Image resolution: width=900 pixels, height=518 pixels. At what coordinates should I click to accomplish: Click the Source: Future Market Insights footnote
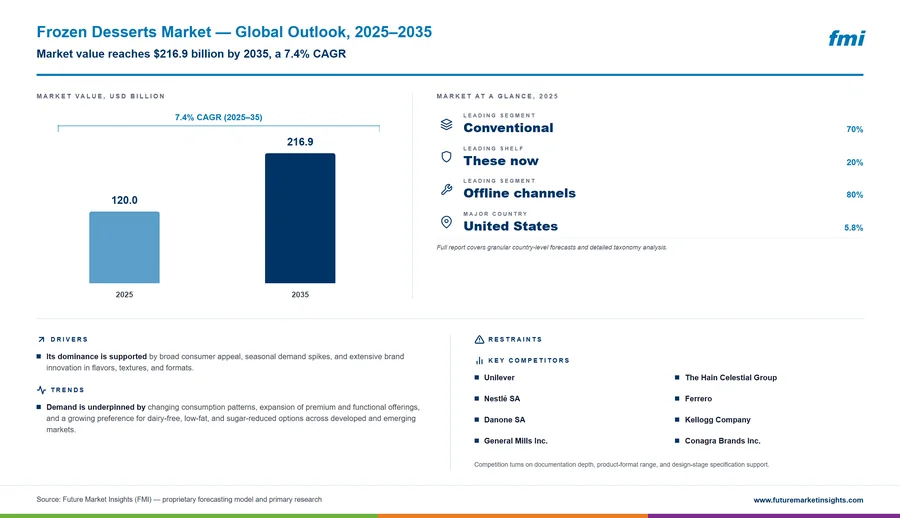point(179,500)
